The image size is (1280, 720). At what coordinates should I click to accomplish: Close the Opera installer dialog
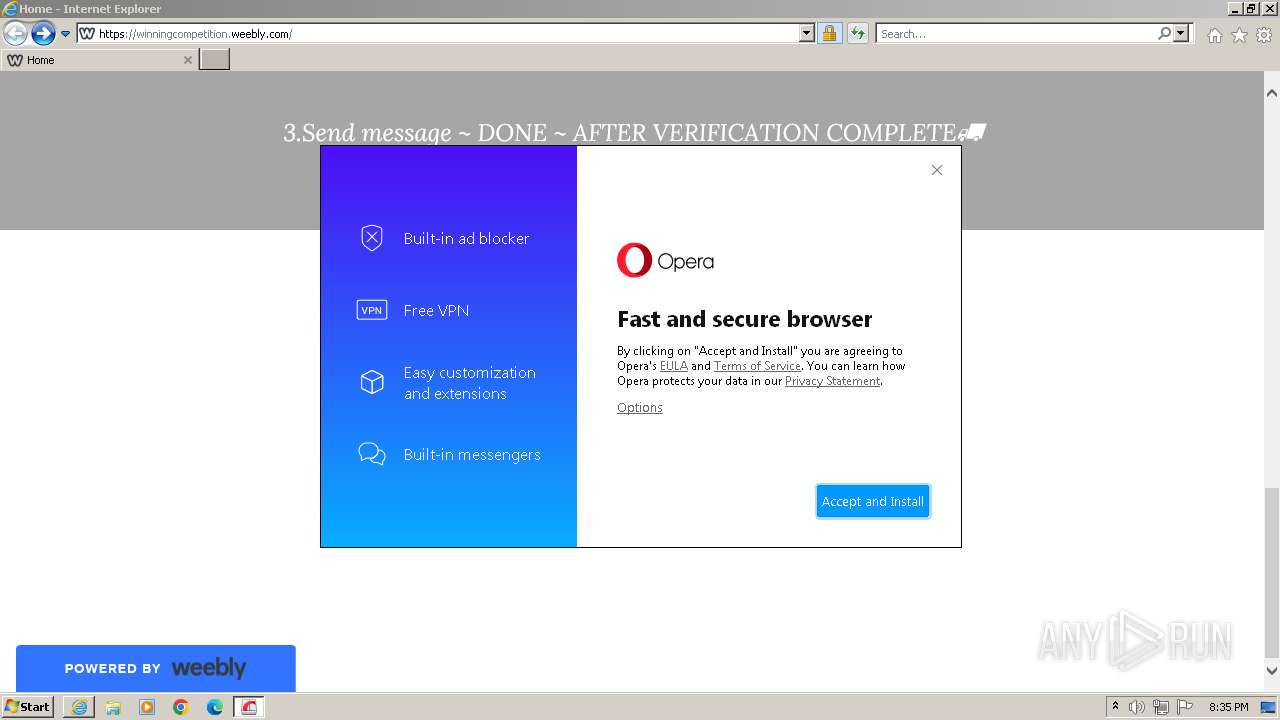tap(937, 170)
